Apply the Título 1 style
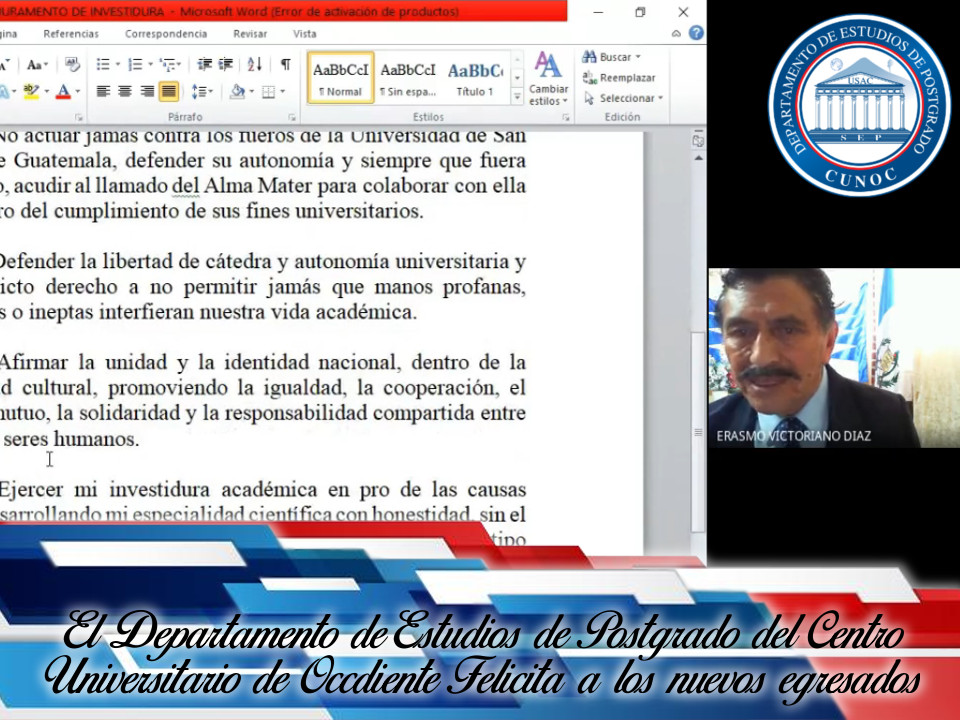The height and width of the screenshot is (720, 960). point(475,78)
